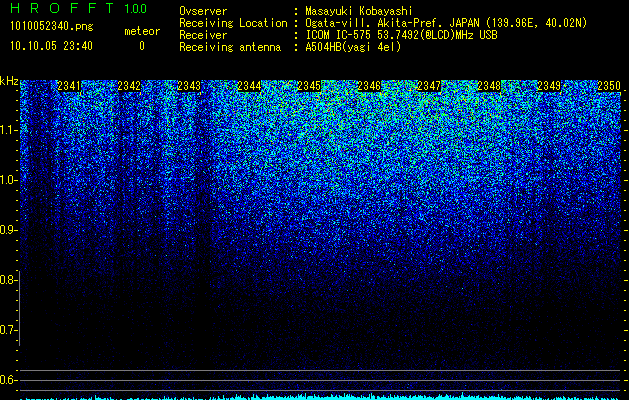Click the 2349 time marker
This screenshot has width=629, height=400.
549,86
